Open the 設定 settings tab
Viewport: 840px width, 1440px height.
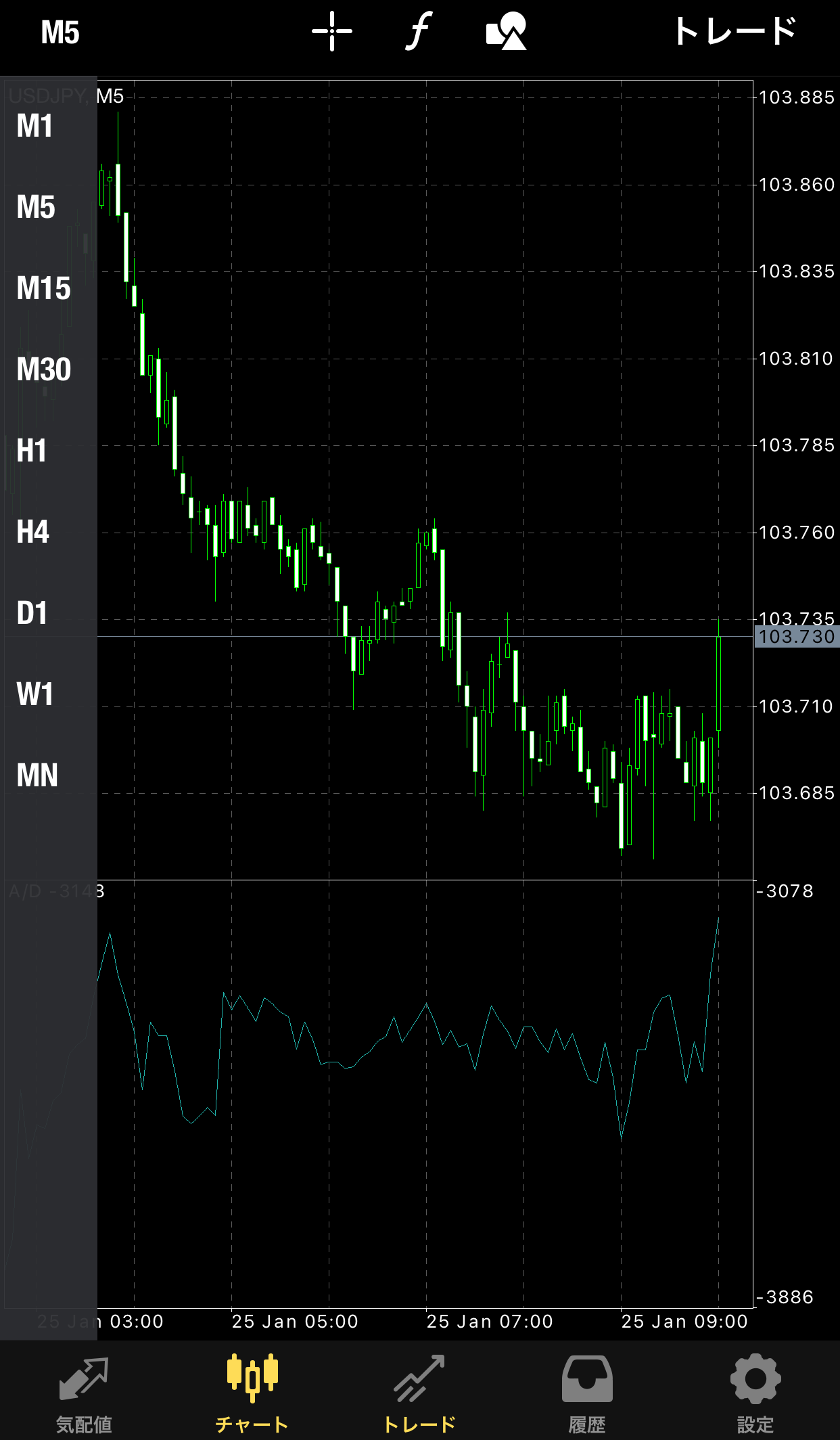click(755, 1395)
